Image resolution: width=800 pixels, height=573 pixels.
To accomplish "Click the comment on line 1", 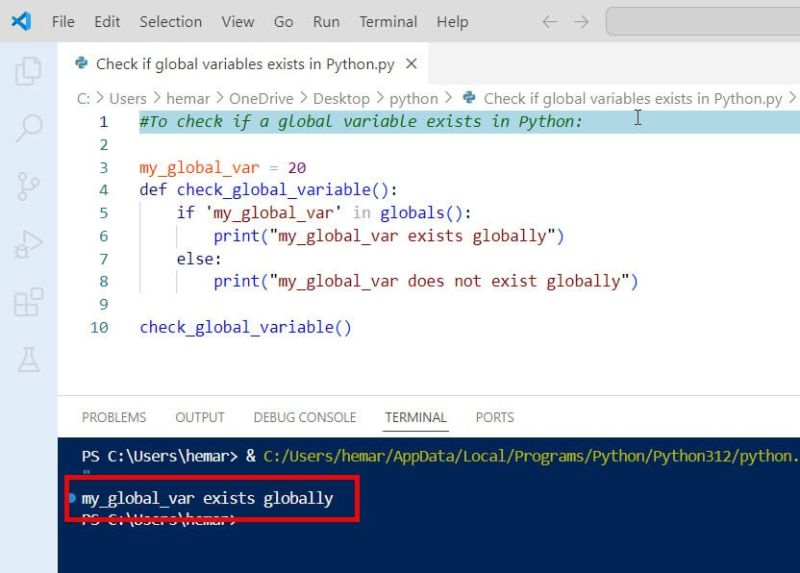I will point(361,122).
